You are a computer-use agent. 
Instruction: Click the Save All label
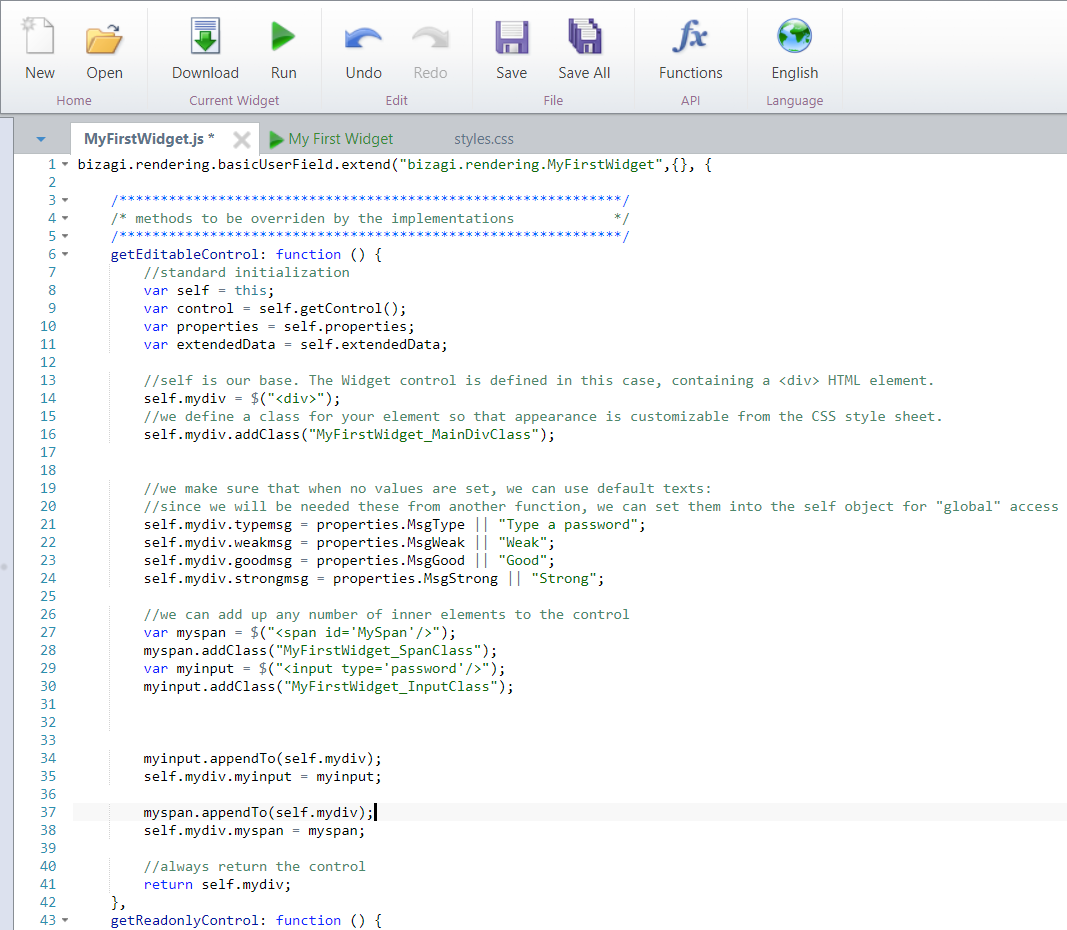point(584,73)
